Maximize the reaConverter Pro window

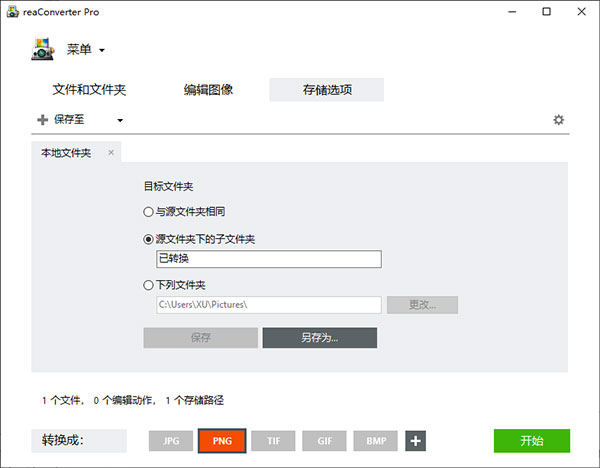point(547,11)
